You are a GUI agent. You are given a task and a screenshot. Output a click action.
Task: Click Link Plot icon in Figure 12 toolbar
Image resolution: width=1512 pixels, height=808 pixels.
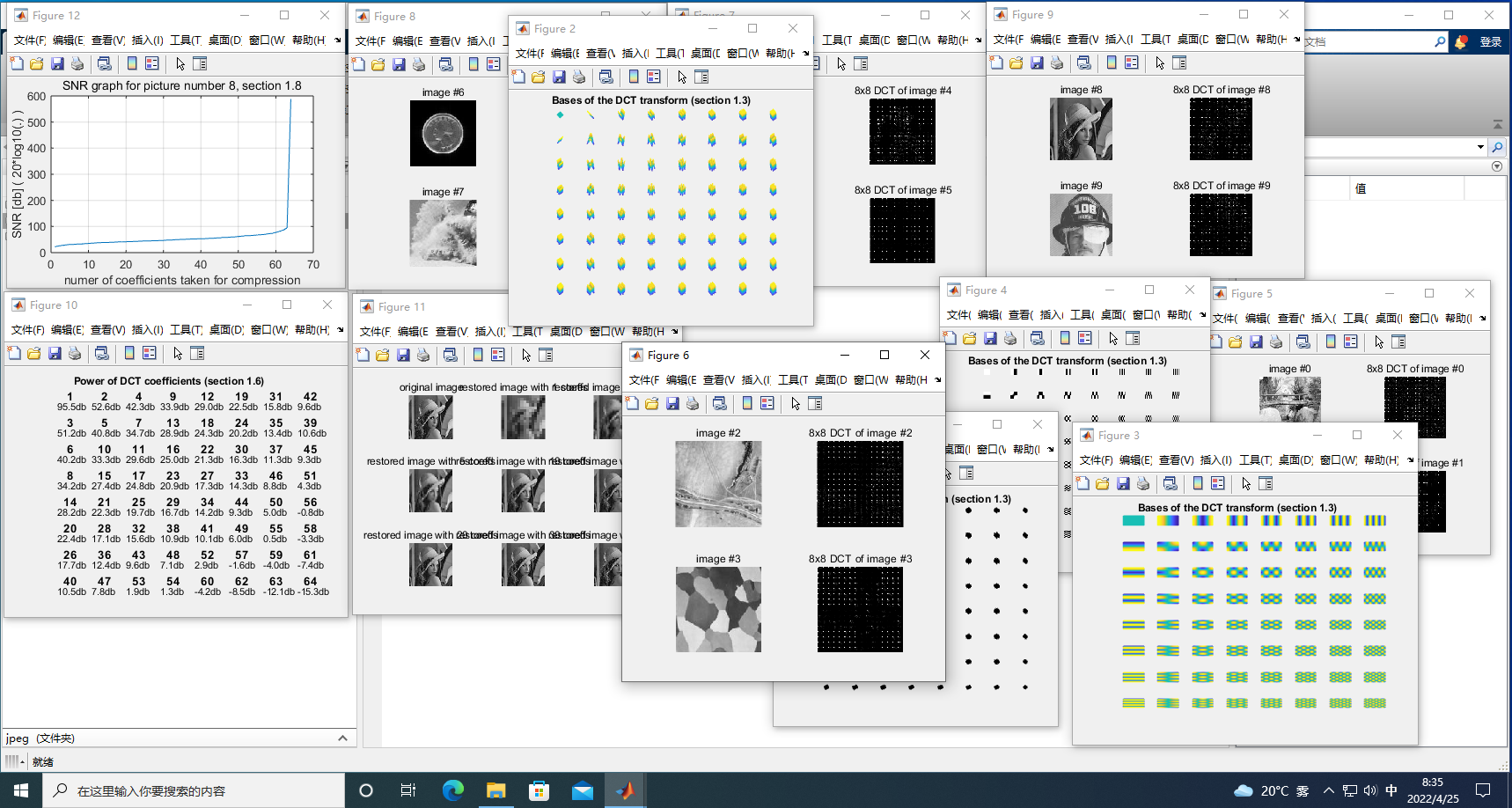coord(105,63)
